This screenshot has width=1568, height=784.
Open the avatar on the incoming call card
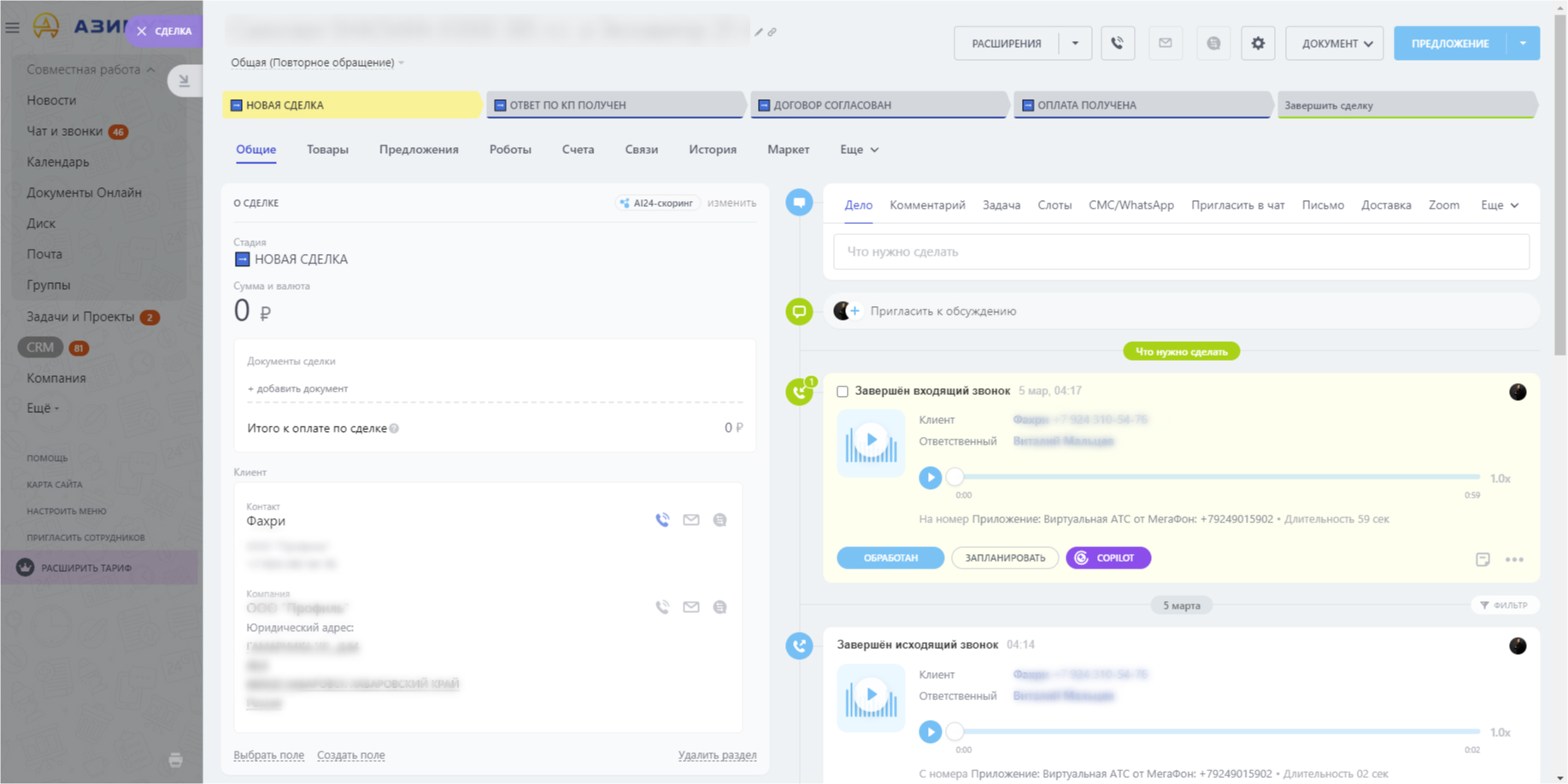pyautogui.click(x=1518, y=392)
